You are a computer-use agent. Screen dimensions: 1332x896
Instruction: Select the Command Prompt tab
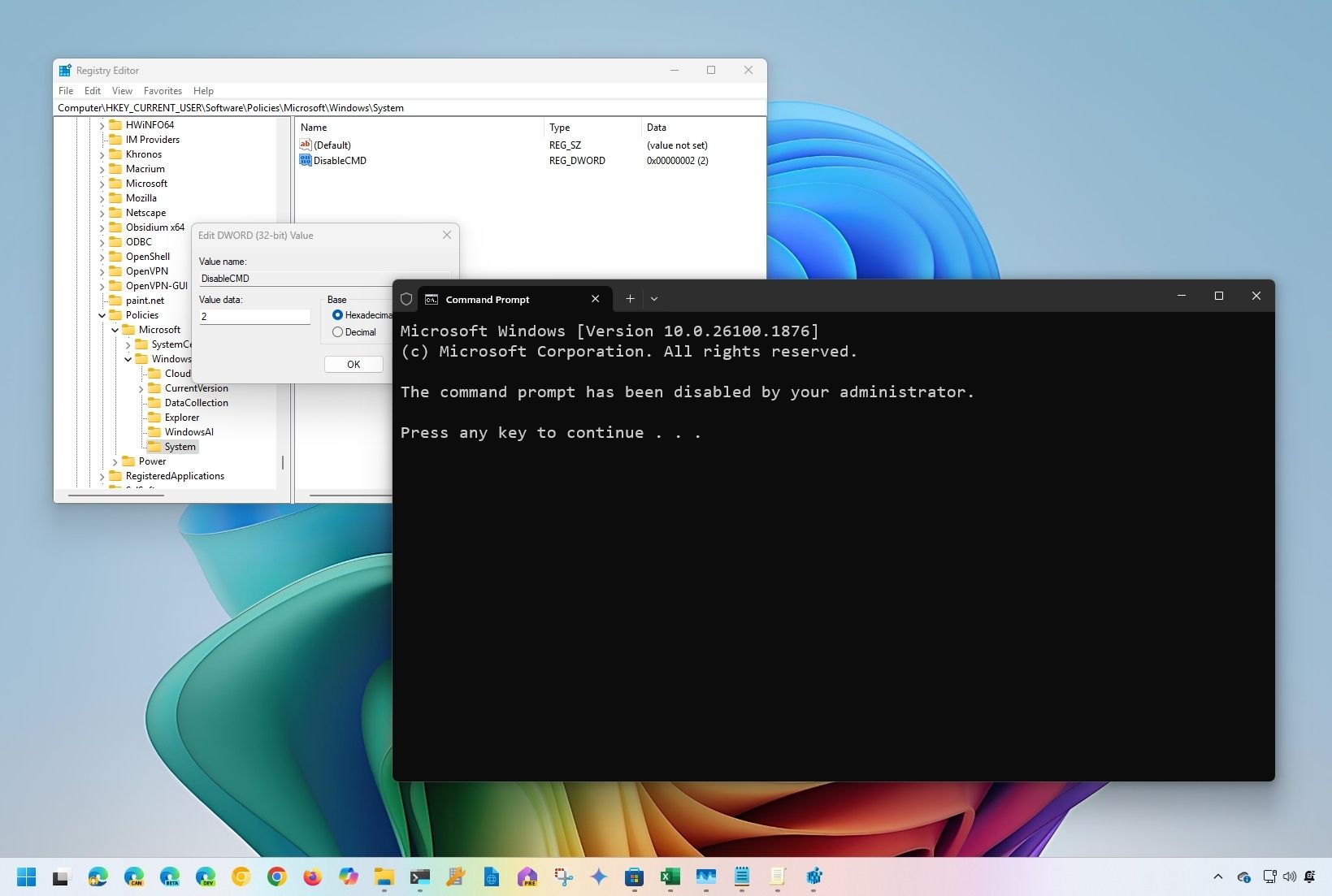click(x=488, y=299)
